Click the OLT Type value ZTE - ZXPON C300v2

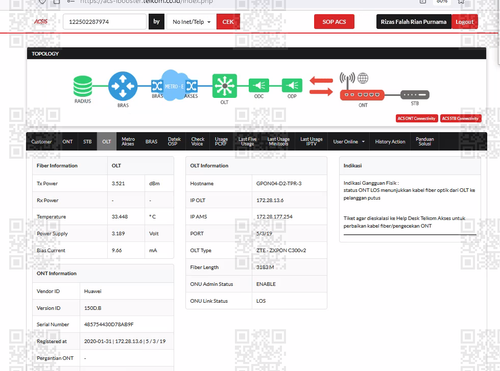click(281, 250)
